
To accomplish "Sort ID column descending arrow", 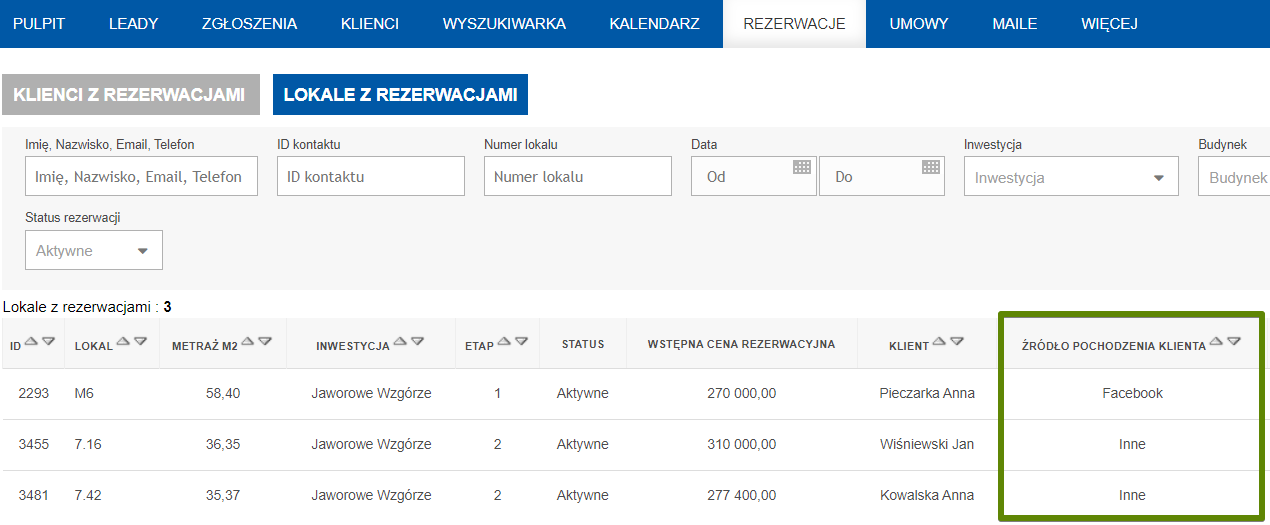I will (x=49, y=342).
